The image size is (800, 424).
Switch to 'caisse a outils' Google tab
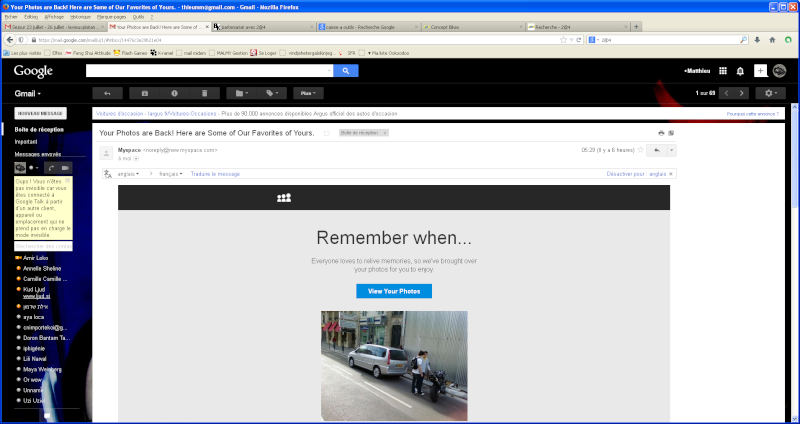tap(368, 27)
